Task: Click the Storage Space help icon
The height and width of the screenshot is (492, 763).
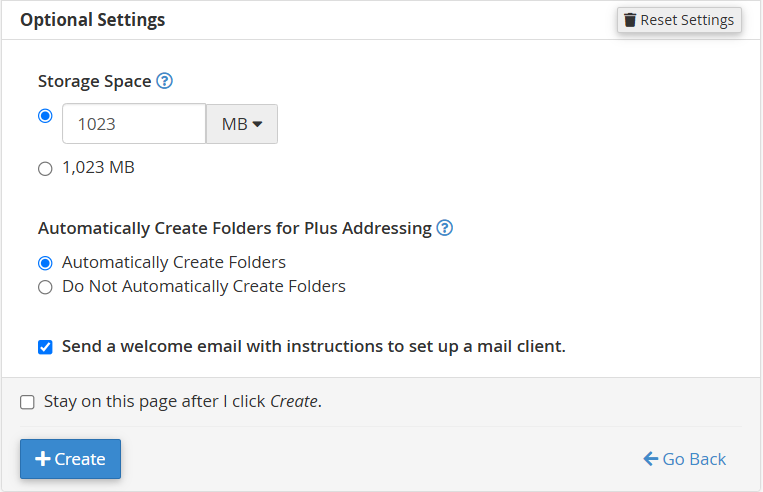Action: tap(165, 81)
